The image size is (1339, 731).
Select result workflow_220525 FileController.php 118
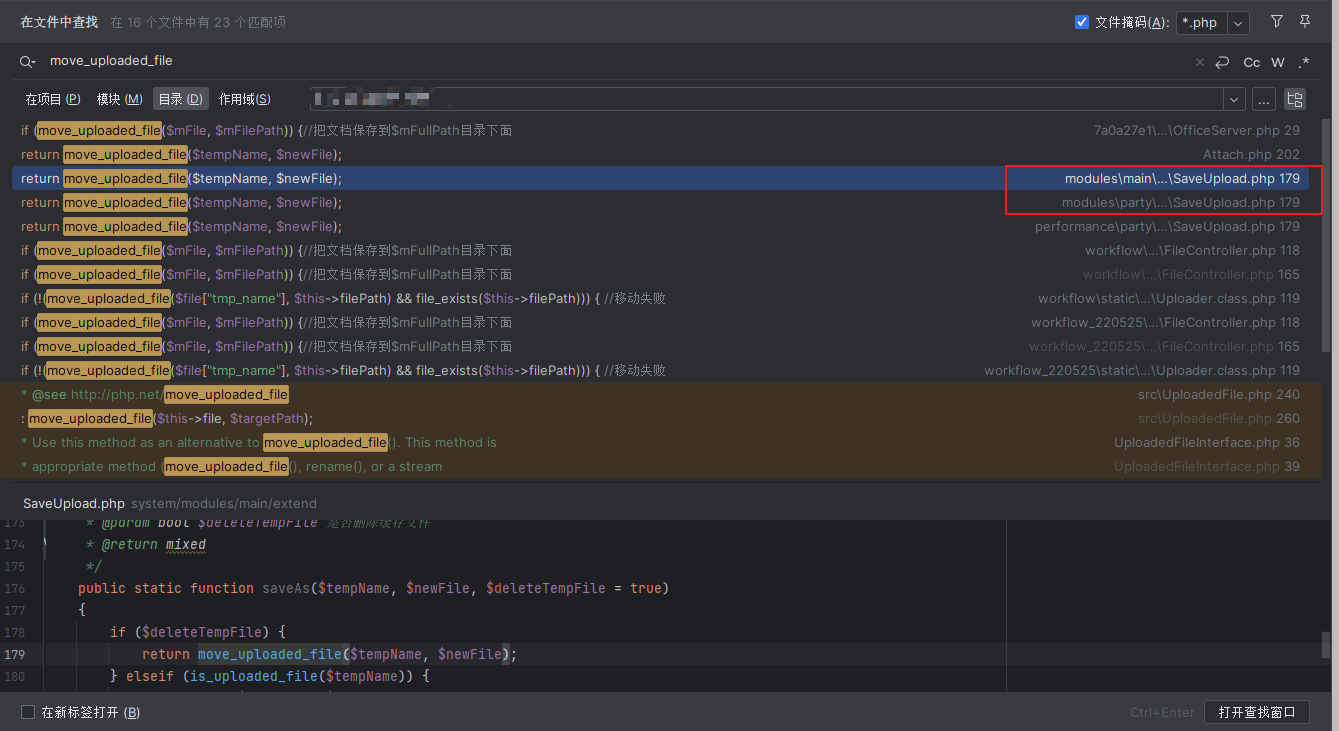[x=660, y=323]
